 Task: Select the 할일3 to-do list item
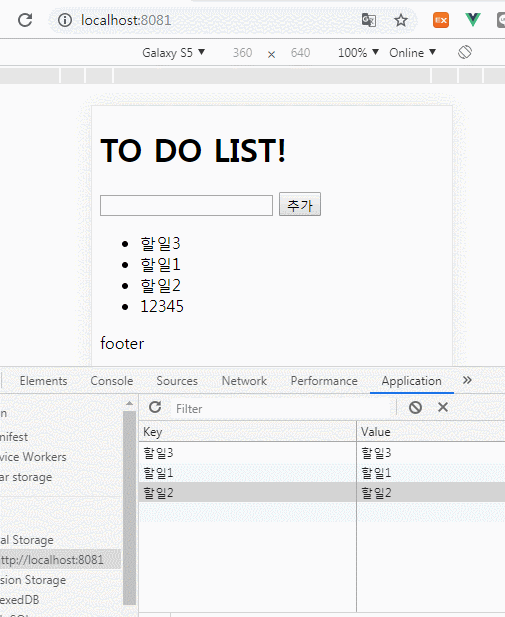(x=160, y=244)
